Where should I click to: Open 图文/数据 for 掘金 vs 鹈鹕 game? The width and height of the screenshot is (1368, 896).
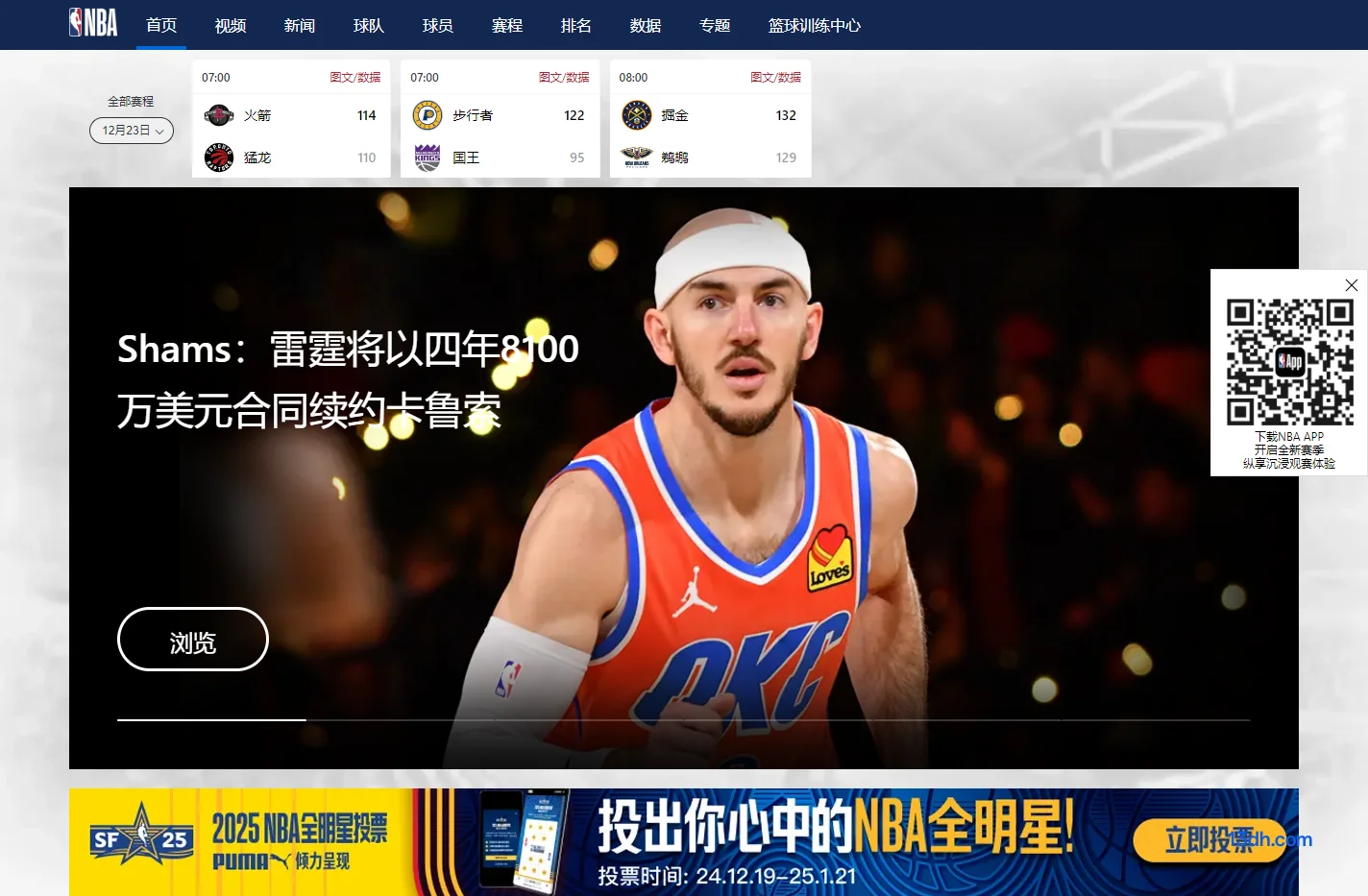[x=775, y=78]
